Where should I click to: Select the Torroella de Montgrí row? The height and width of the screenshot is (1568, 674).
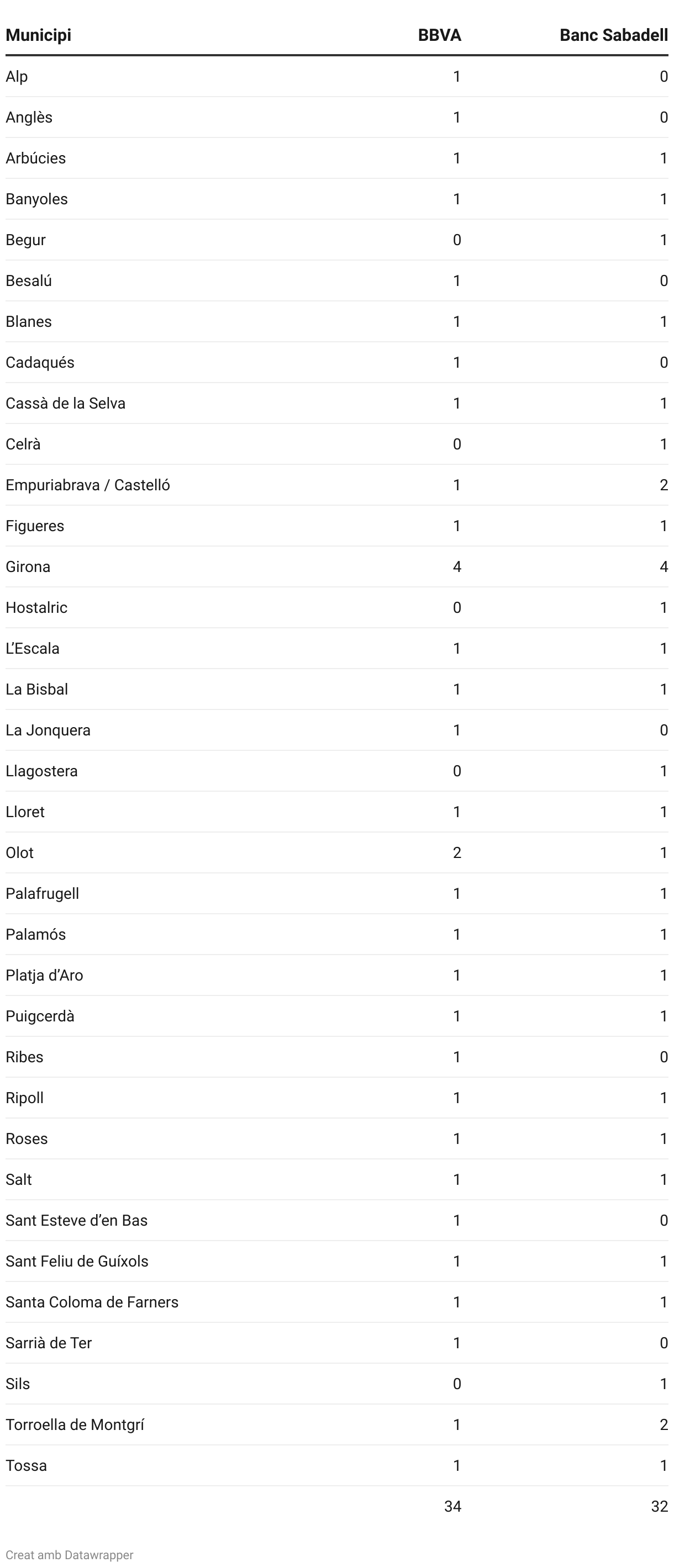pos(336,1425)
